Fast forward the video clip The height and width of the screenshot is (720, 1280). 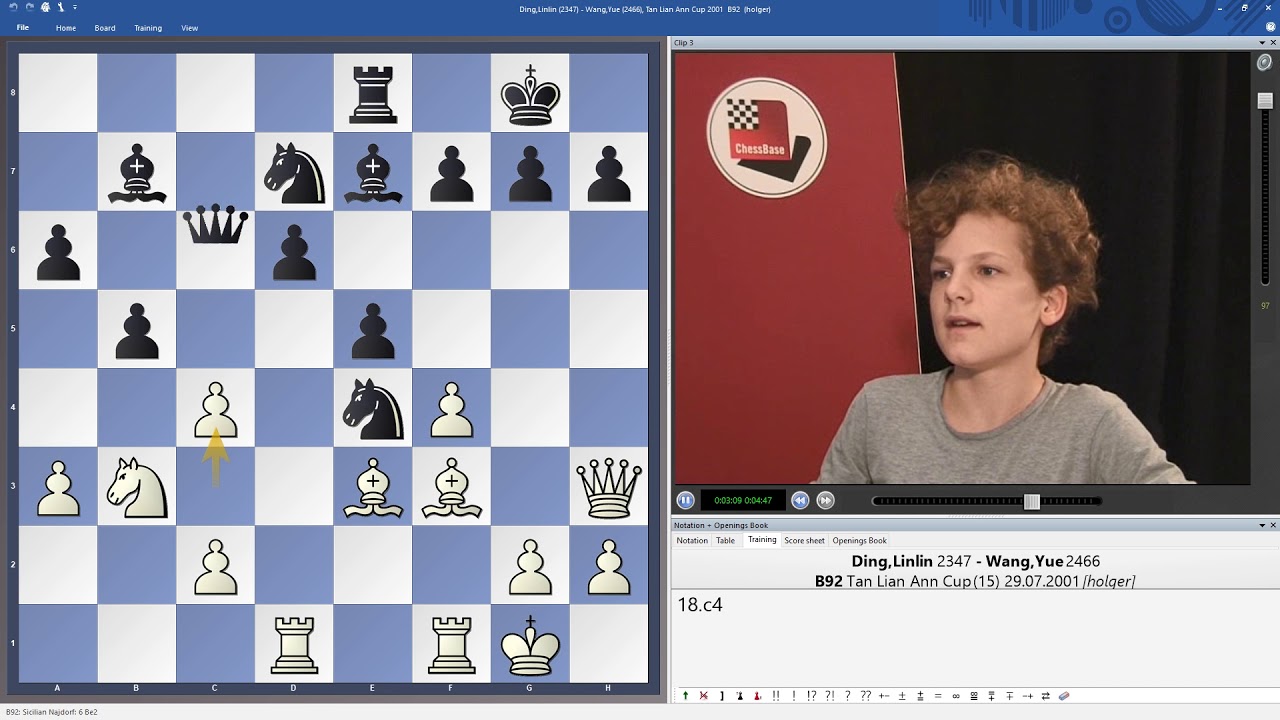825,500
